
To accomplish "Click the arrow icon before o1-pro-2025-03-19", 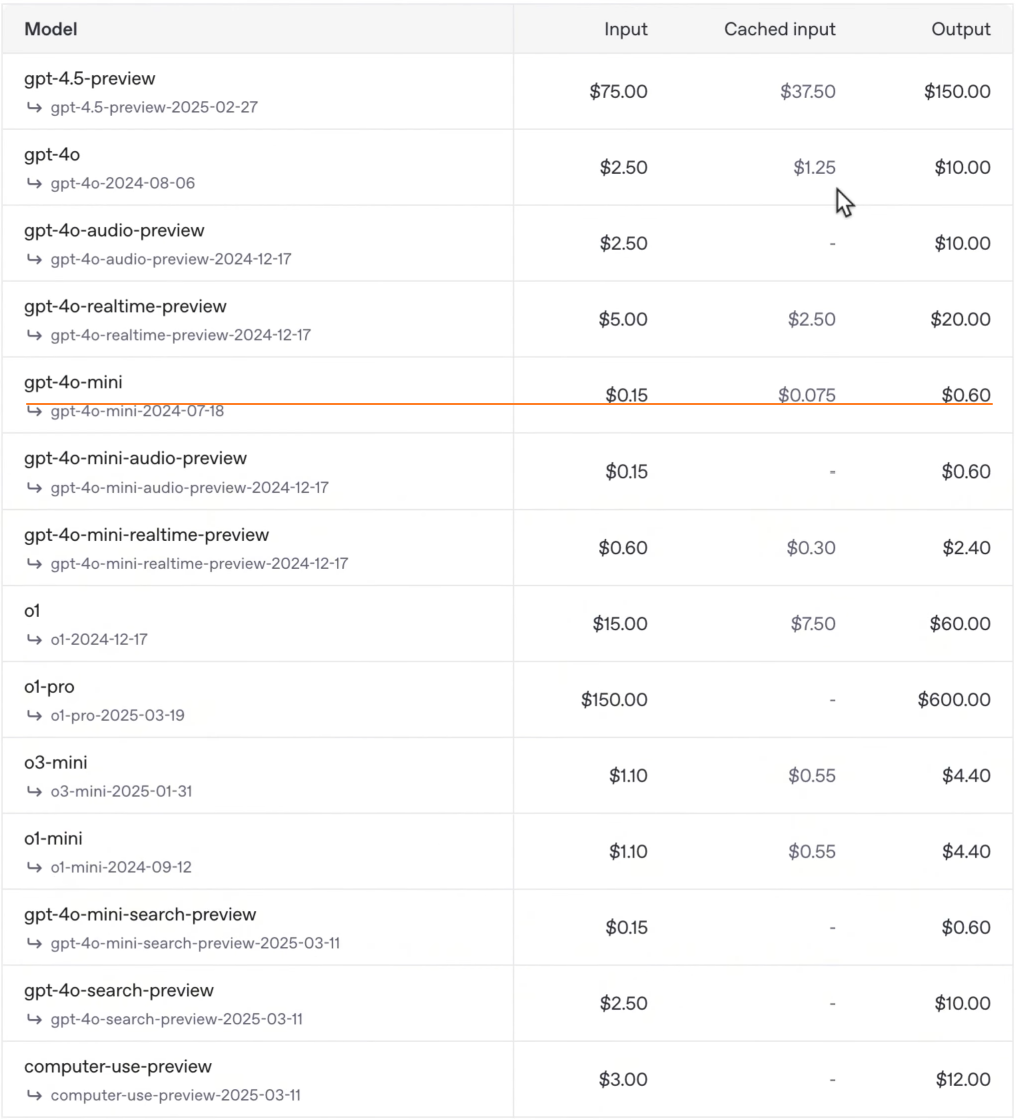I will 34,715.
